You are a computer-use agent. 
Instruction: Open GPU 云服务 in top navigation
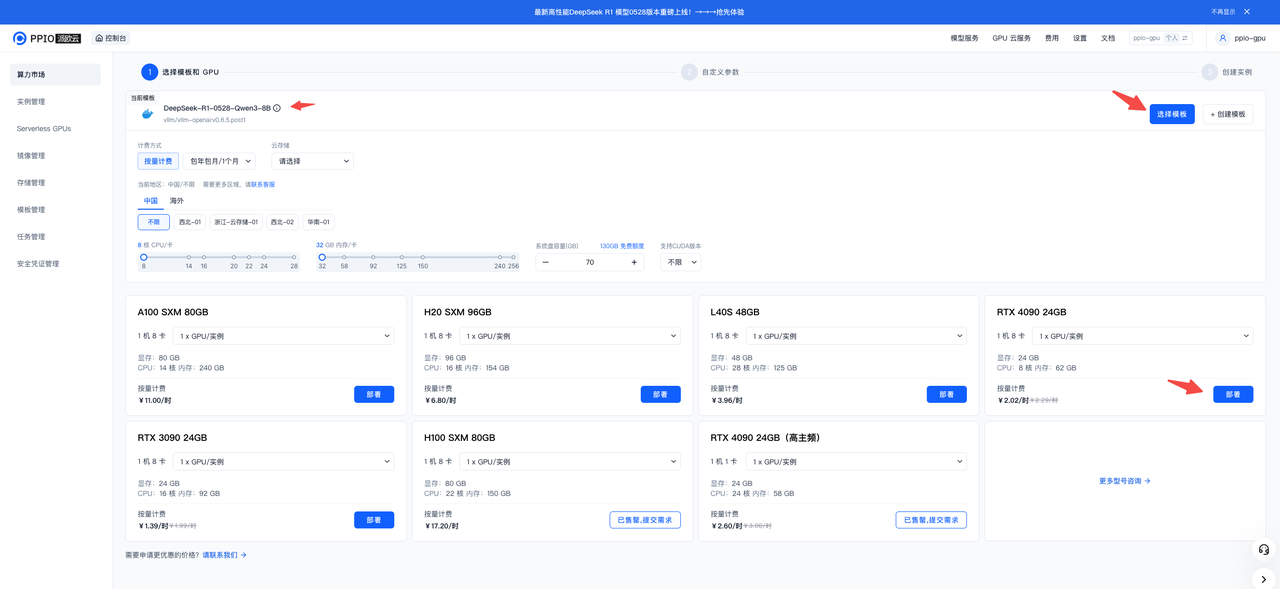(x=1011, y=38)
